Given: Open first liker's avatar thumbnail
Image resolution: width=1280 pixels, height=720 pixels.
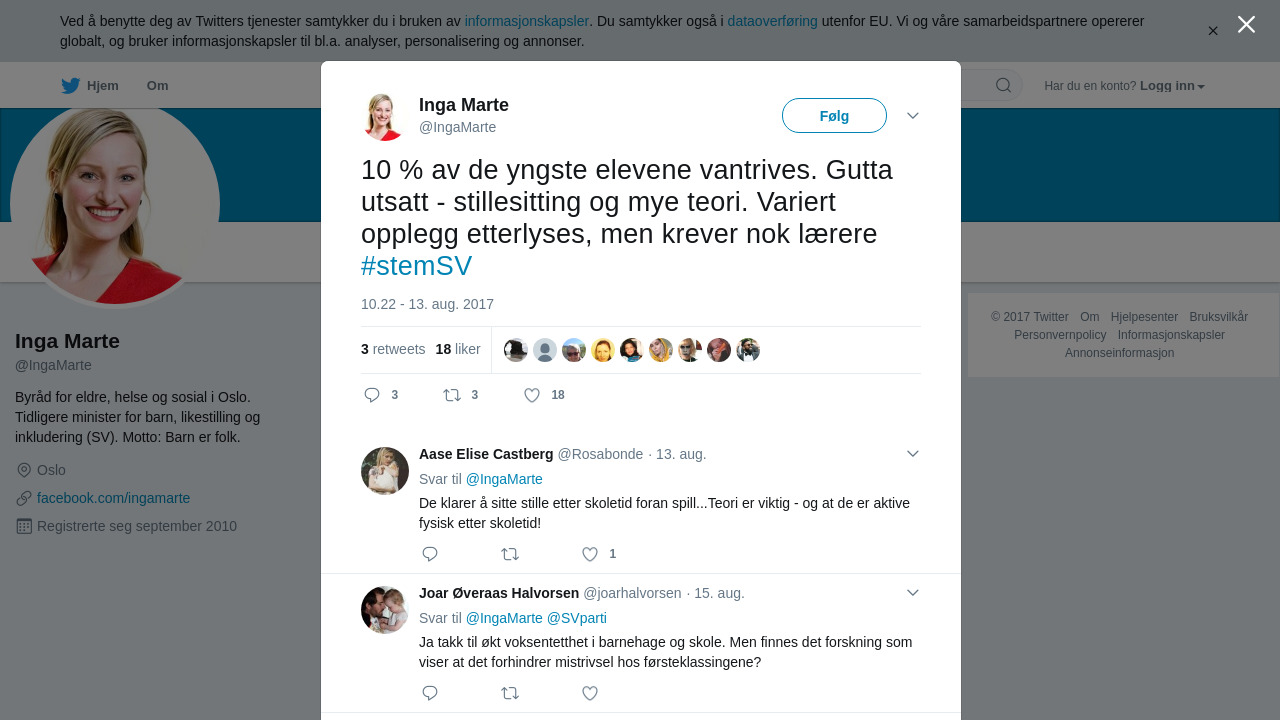Looking at the screenshot, I should pyautogui.click(x=516, y=350).
